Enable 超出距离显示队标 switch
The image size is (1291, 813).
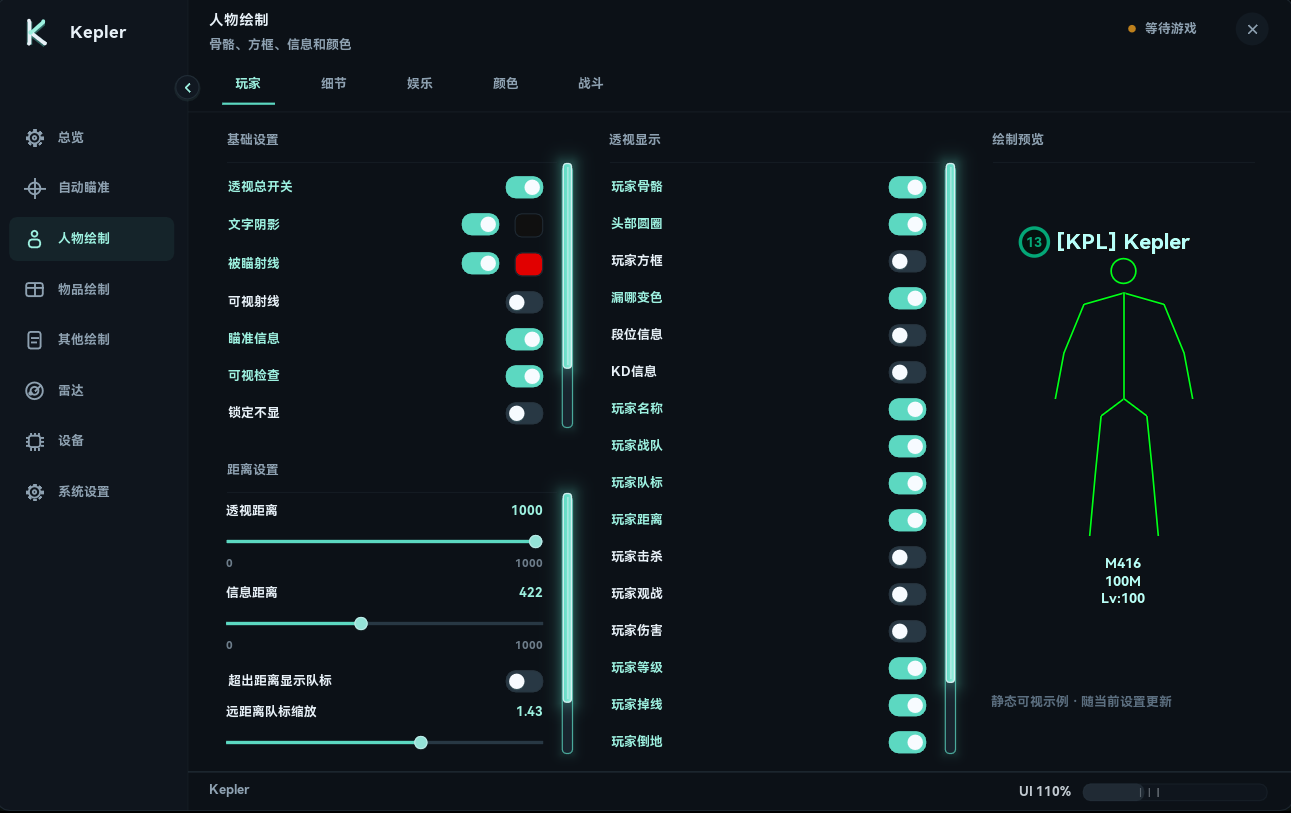click(524, 681)
